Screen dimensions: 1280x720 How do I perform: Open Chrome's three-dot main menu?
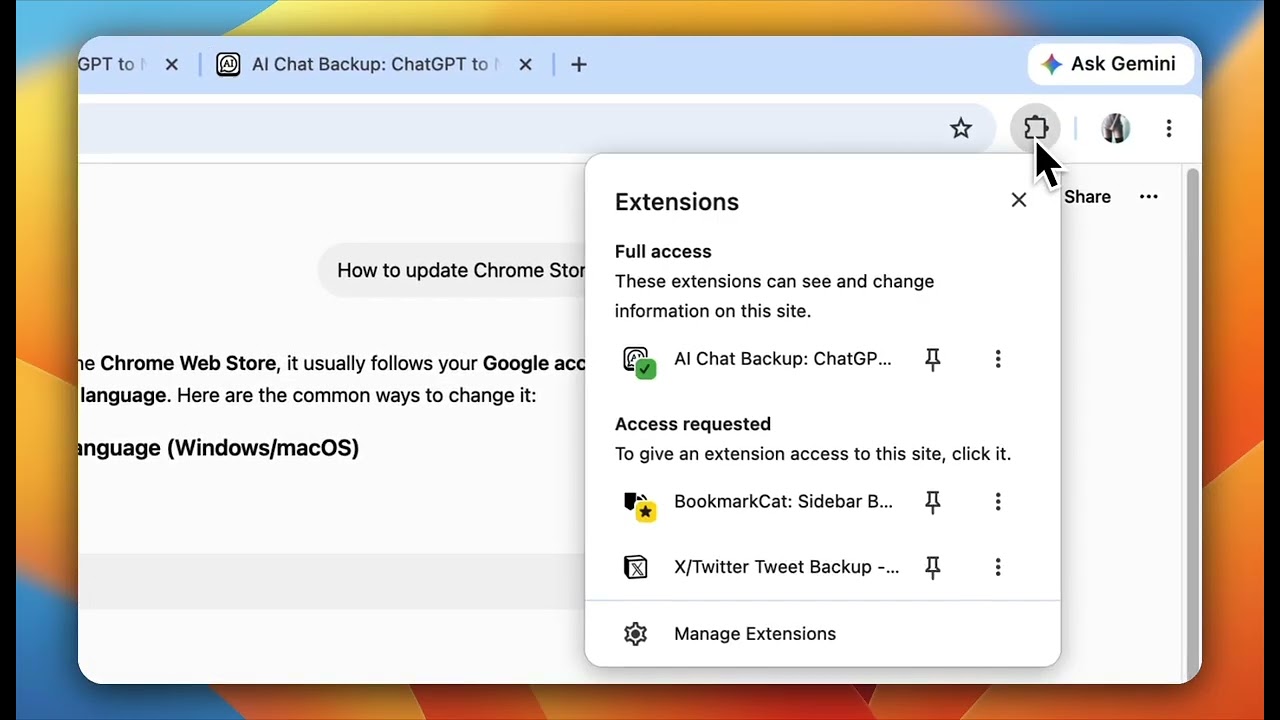pyautogui.click(x=1168, y=128)
